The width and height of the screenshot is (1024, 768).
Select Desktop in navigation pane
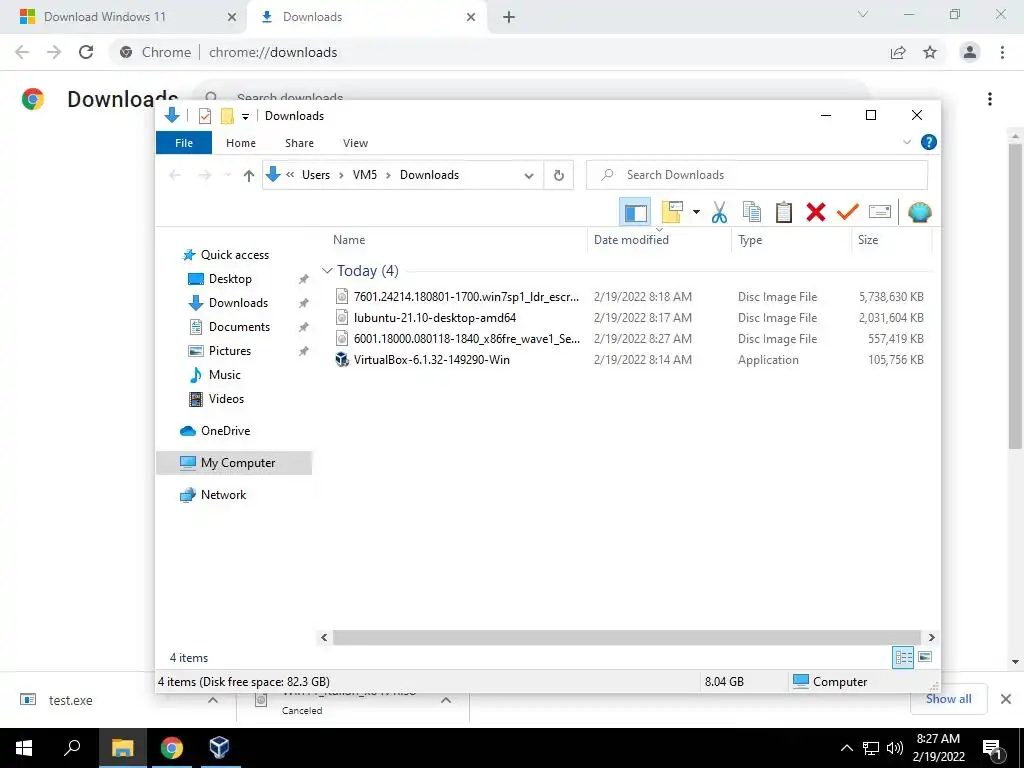[230, 279]
